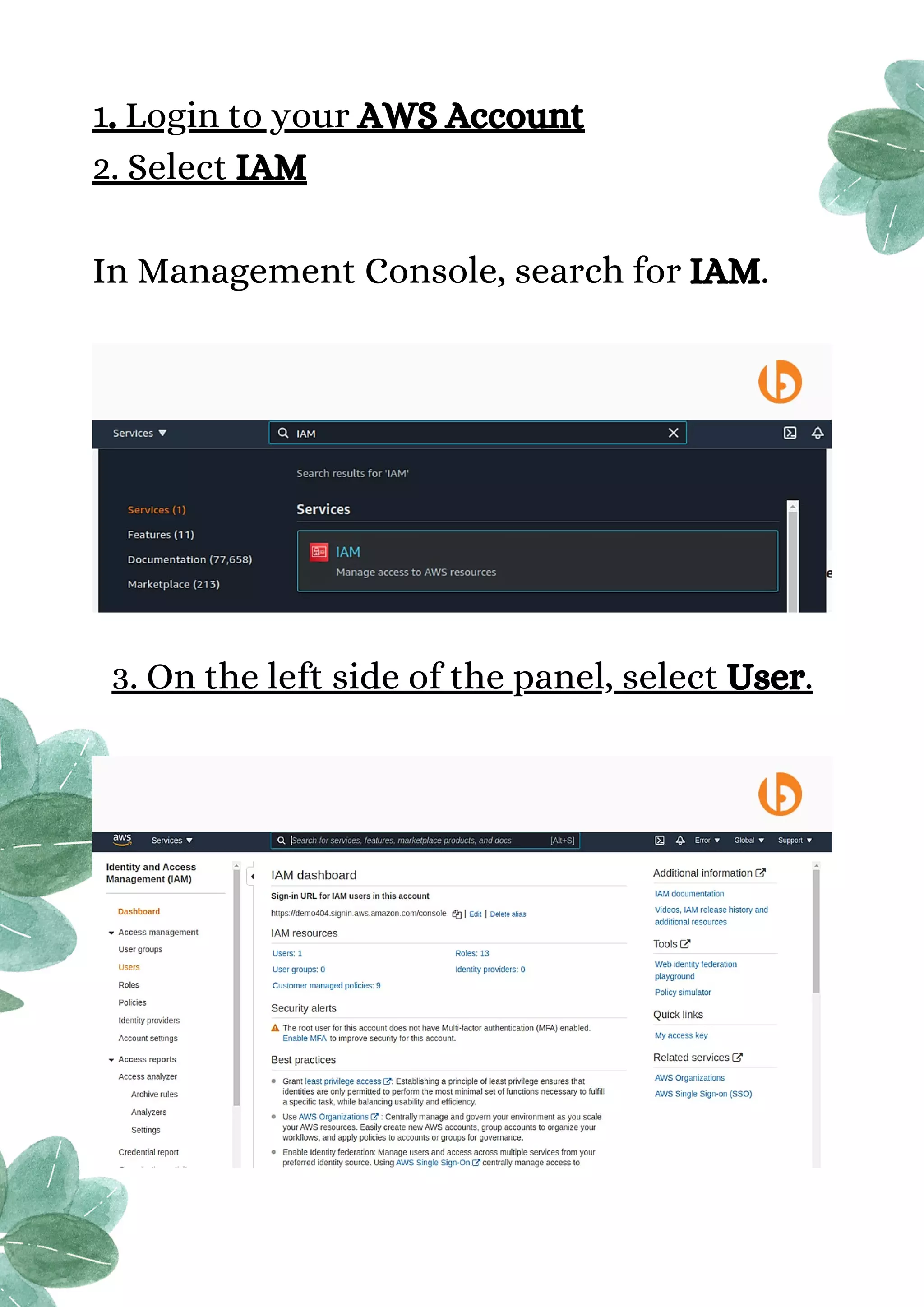Open Error account dropdown
The image size is (924, 1307).
click(707, 840)
